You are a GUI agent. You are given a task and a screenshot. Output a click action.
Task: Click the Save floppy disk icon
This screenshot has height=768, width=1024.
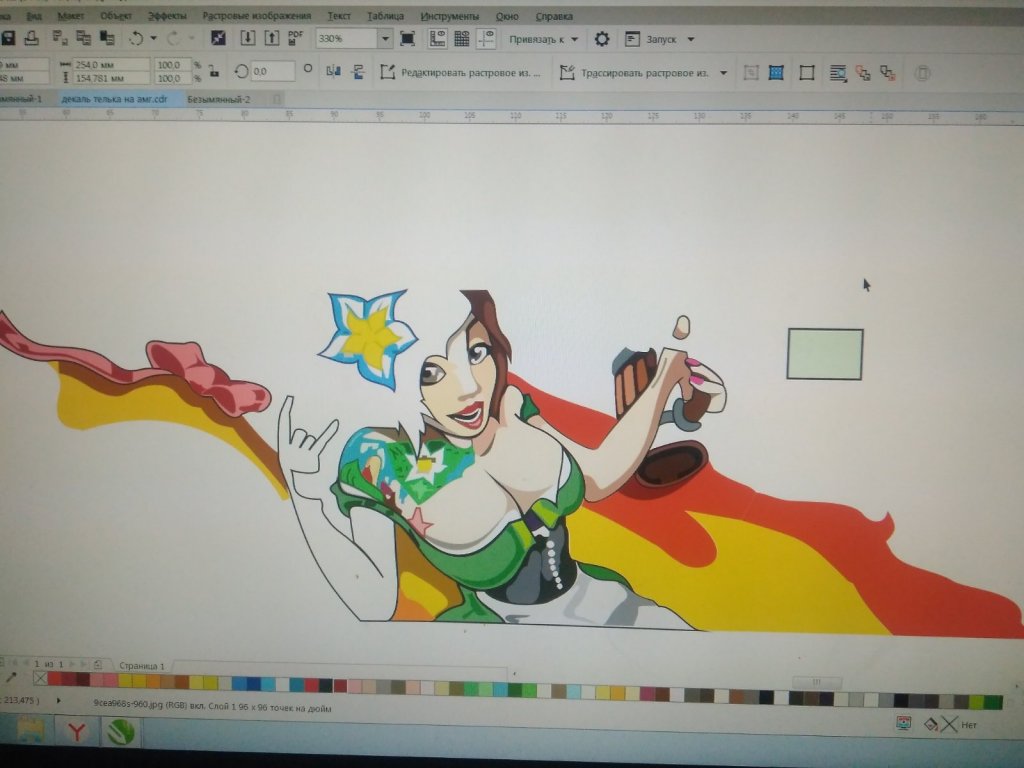click(8, 38)
